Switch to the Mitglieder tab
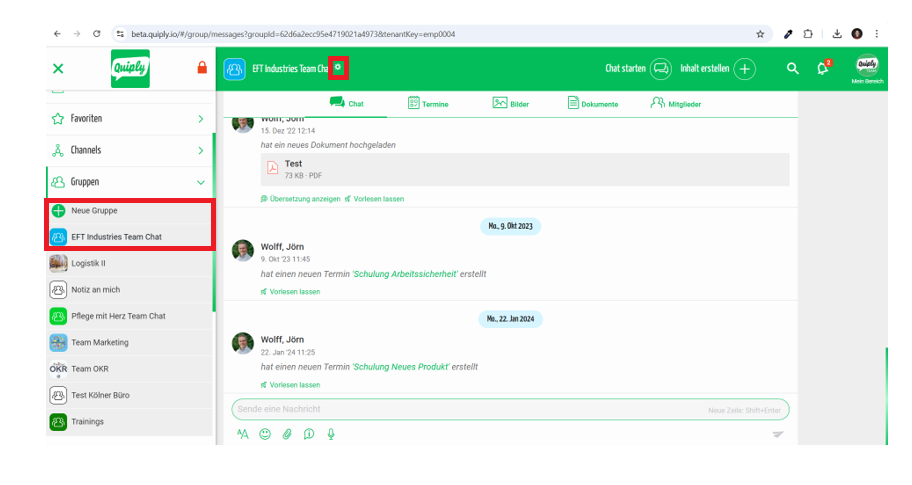This screenshot has height=485, width=912. click(x=675, y=104)
